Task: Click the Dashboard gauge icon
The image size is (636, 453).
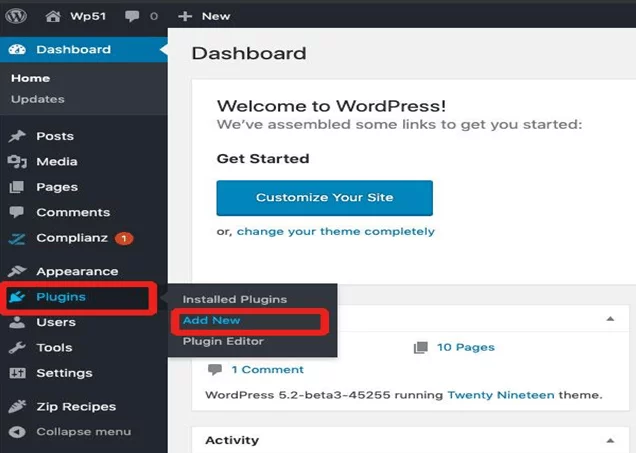Action: [17, 49]
